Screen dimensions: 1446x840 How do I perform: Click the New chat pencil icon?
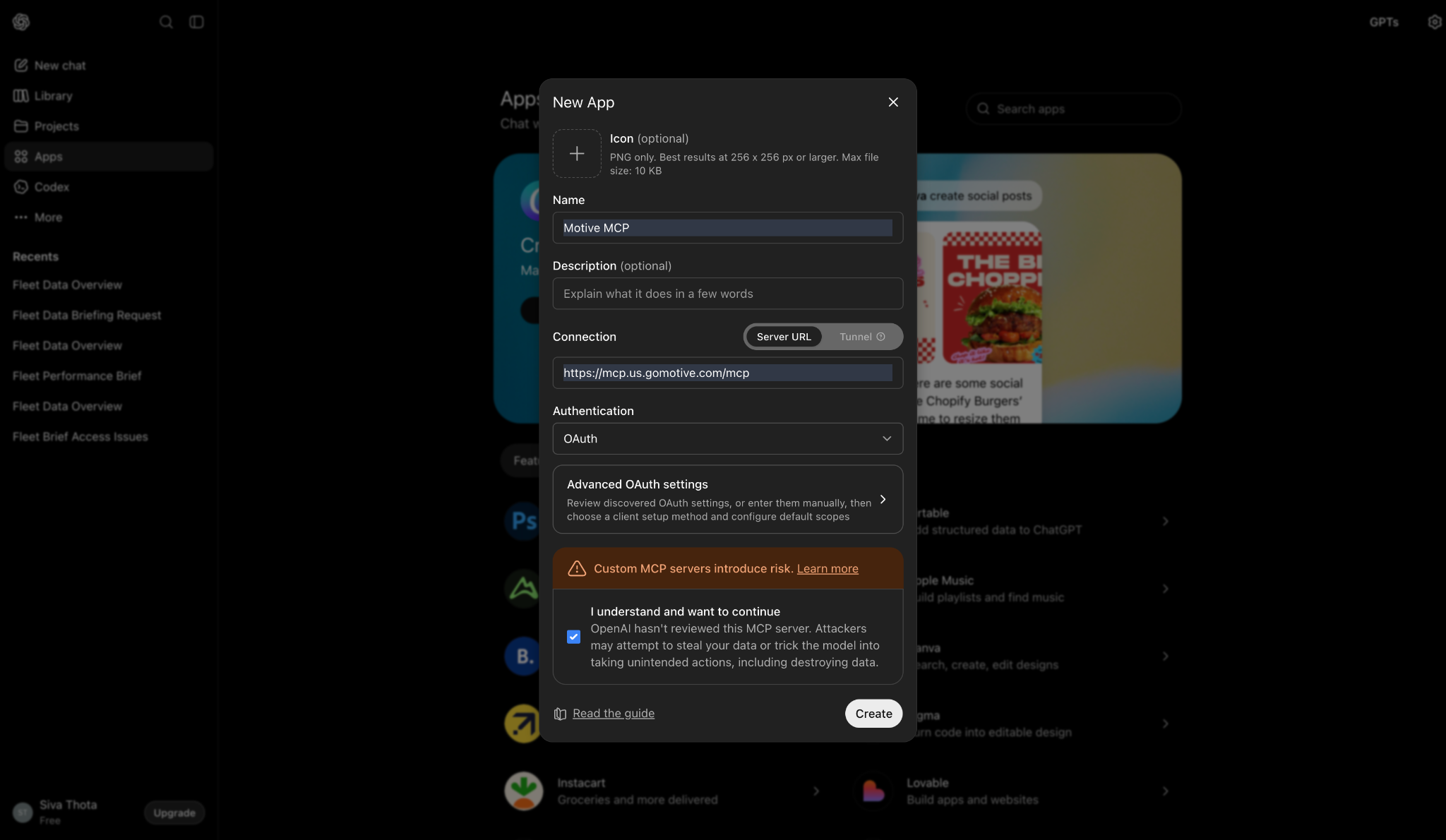(21, 66)
